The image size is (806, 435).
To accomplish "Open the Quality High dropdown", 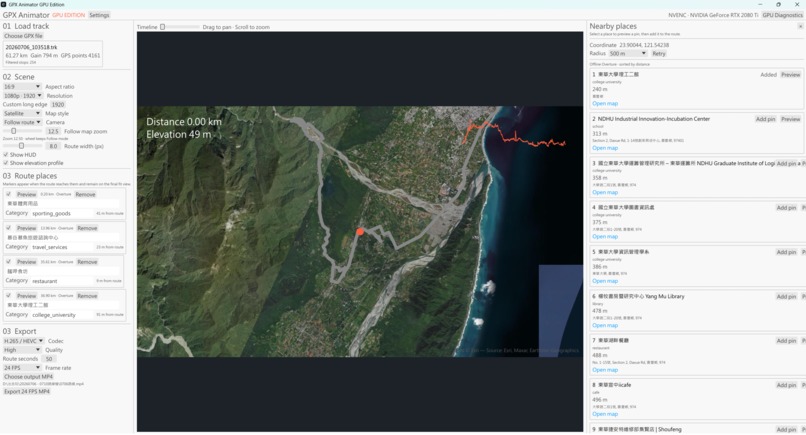I will coord(22,350).
